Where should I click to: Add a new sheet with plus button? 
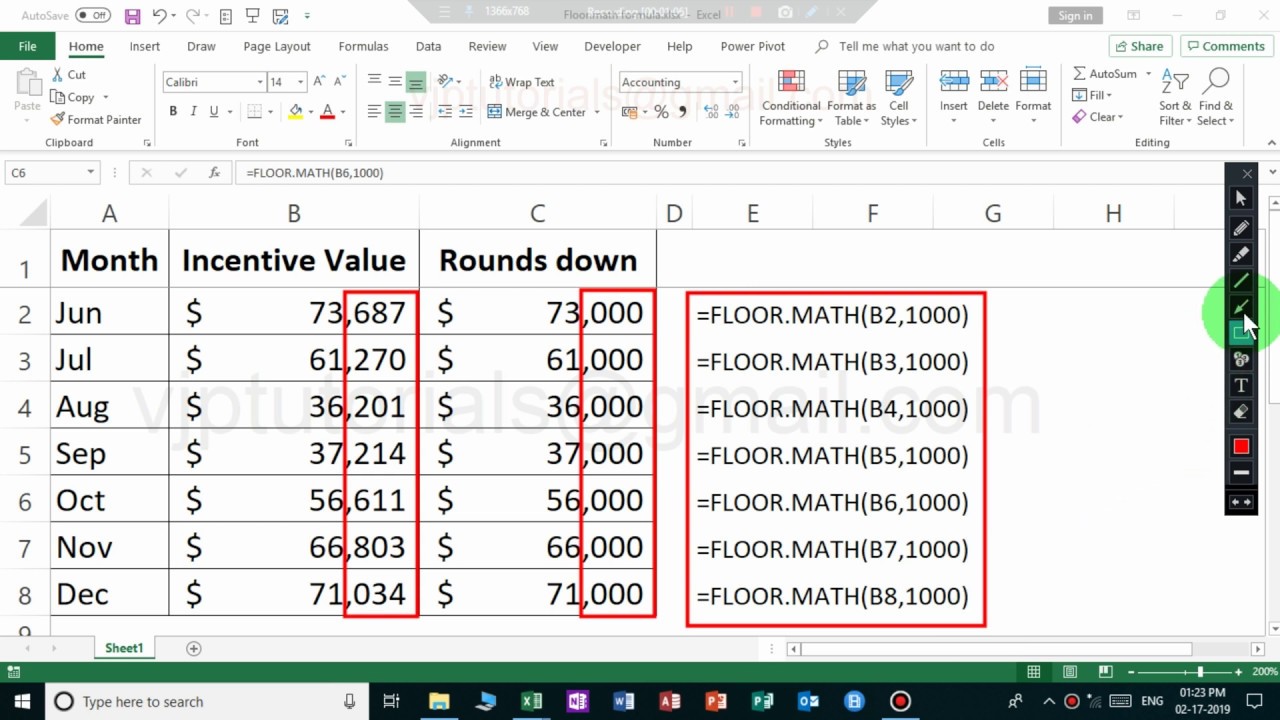pos(194,648)
